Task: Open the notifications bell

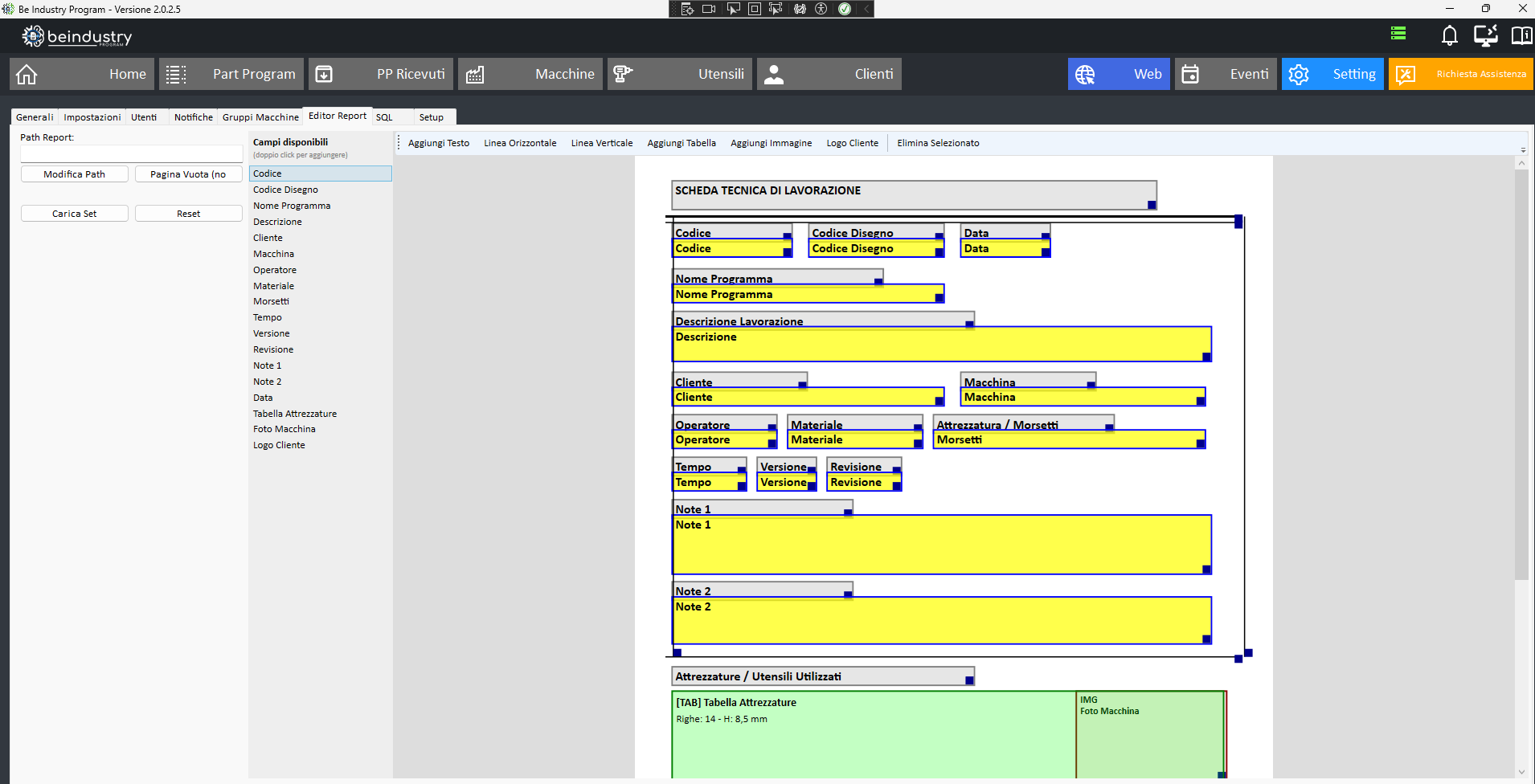Action: (x=1450, y=35)
